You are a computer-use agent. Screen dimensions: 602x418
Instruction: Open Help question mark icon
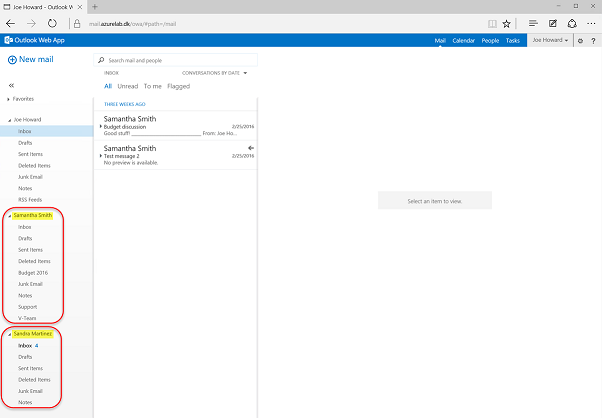coord(593,40)
